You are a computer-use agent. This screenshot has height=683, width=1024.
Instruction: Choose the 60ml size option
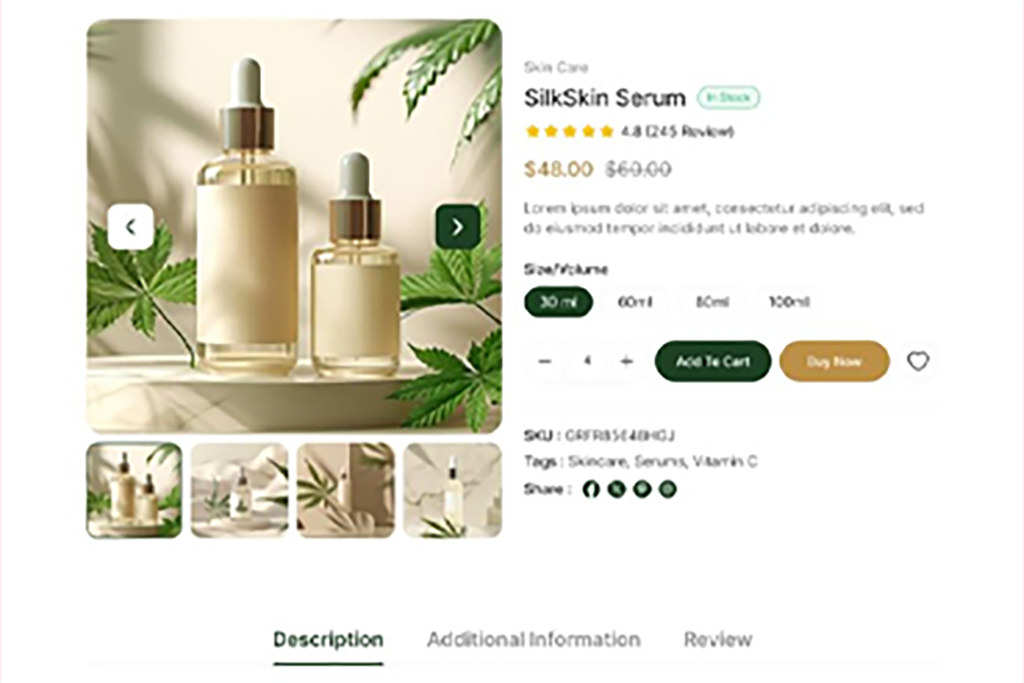[x=635, y=302]
